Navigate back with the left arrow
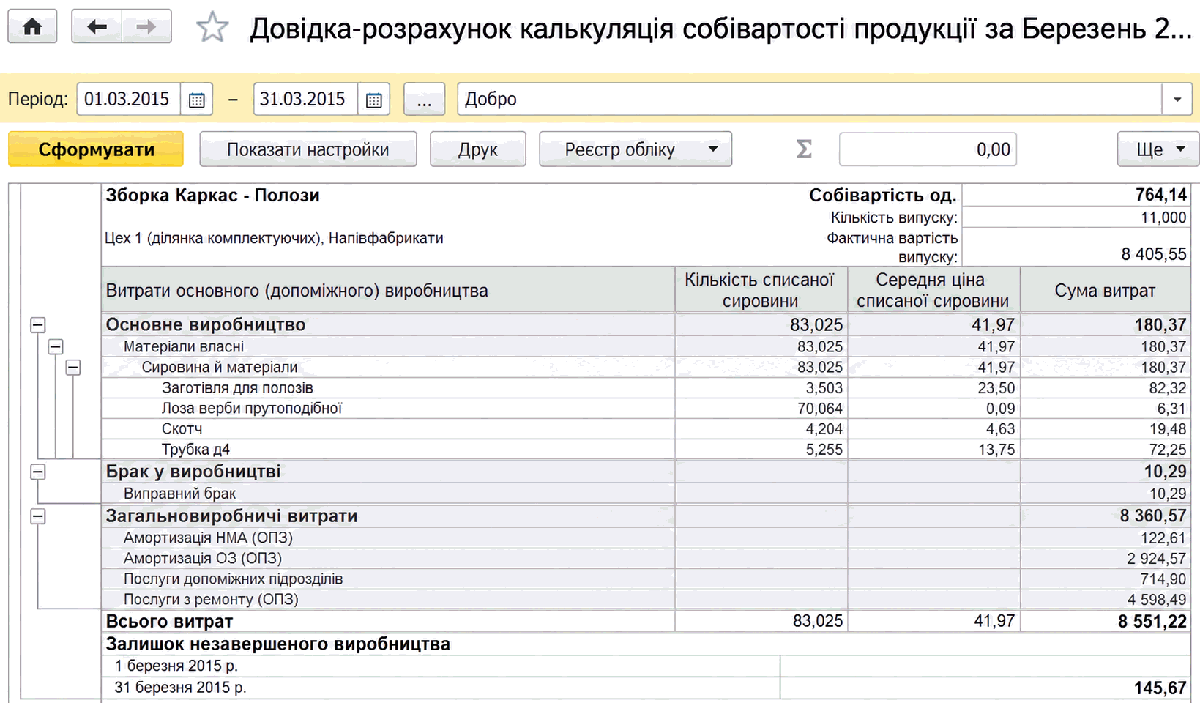The height and width of the screenshot is (703, 1200). pos(97,27)
